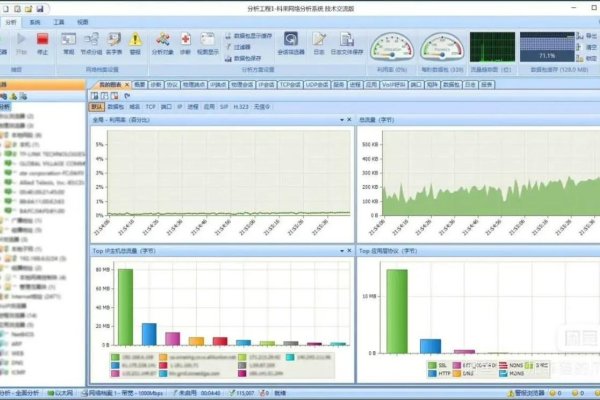Image resolution: width=600 pixels, height=400 pixels.
Task: Close the 全局 - 利用率 chart panel
Action: click(349, 120)
